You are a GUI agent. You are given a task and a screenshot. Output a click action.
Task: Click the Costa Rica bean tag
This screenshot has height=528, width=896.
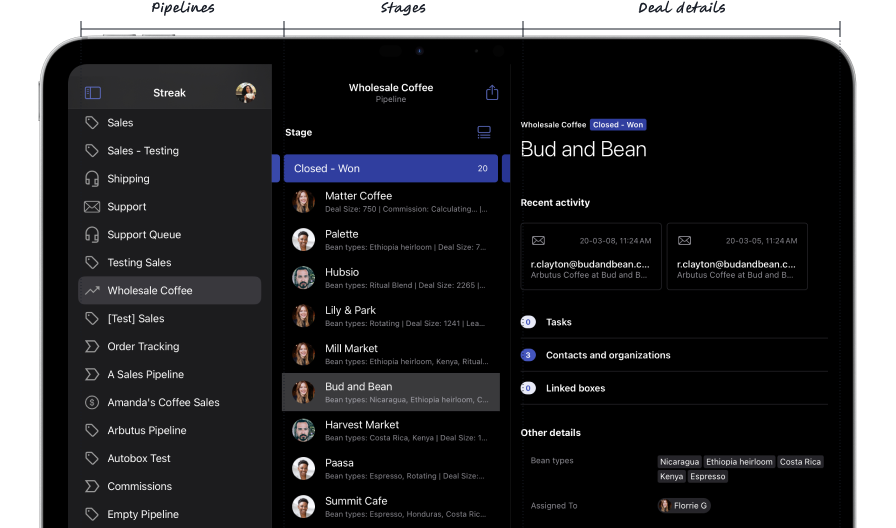tap(800, 462)
